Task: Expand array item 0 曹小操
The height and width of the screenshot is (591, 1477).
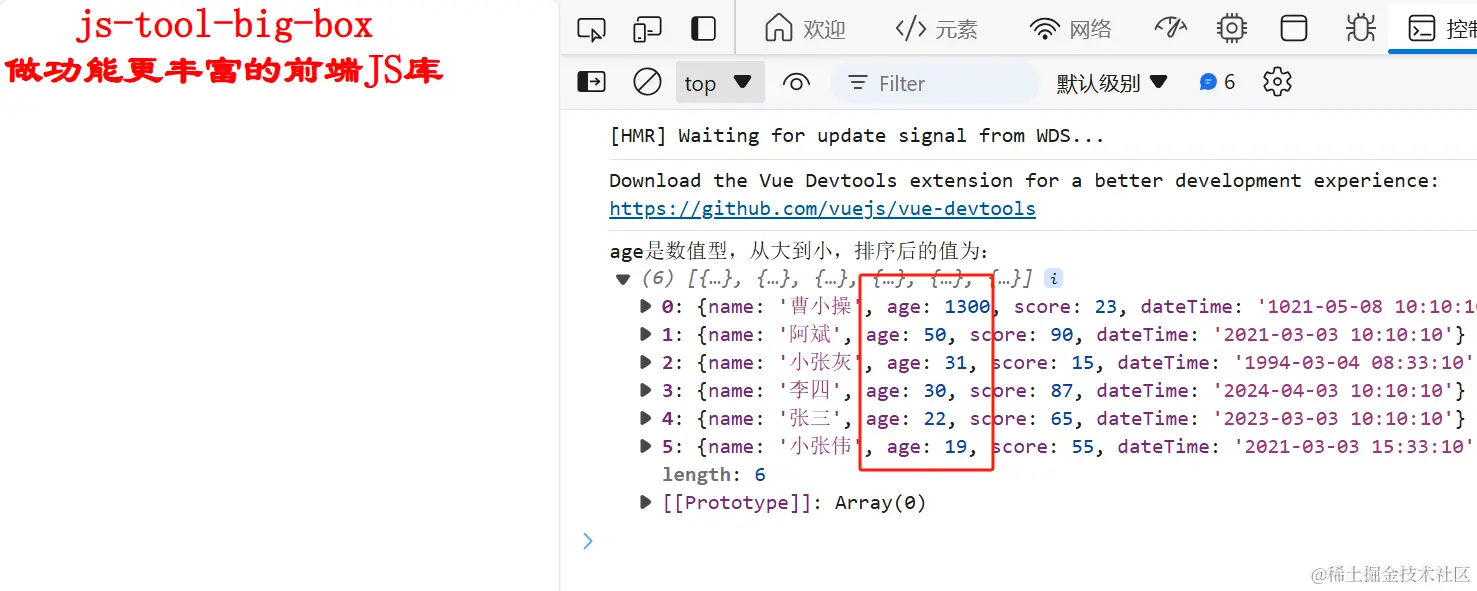Action: coord(646,307)
